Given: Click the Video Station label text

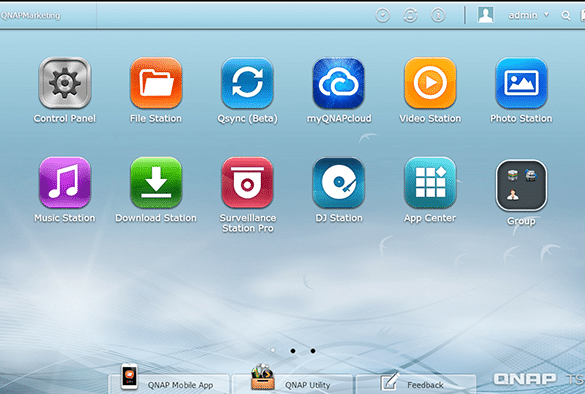Looking at the screenshot, I should click(430, 119).
